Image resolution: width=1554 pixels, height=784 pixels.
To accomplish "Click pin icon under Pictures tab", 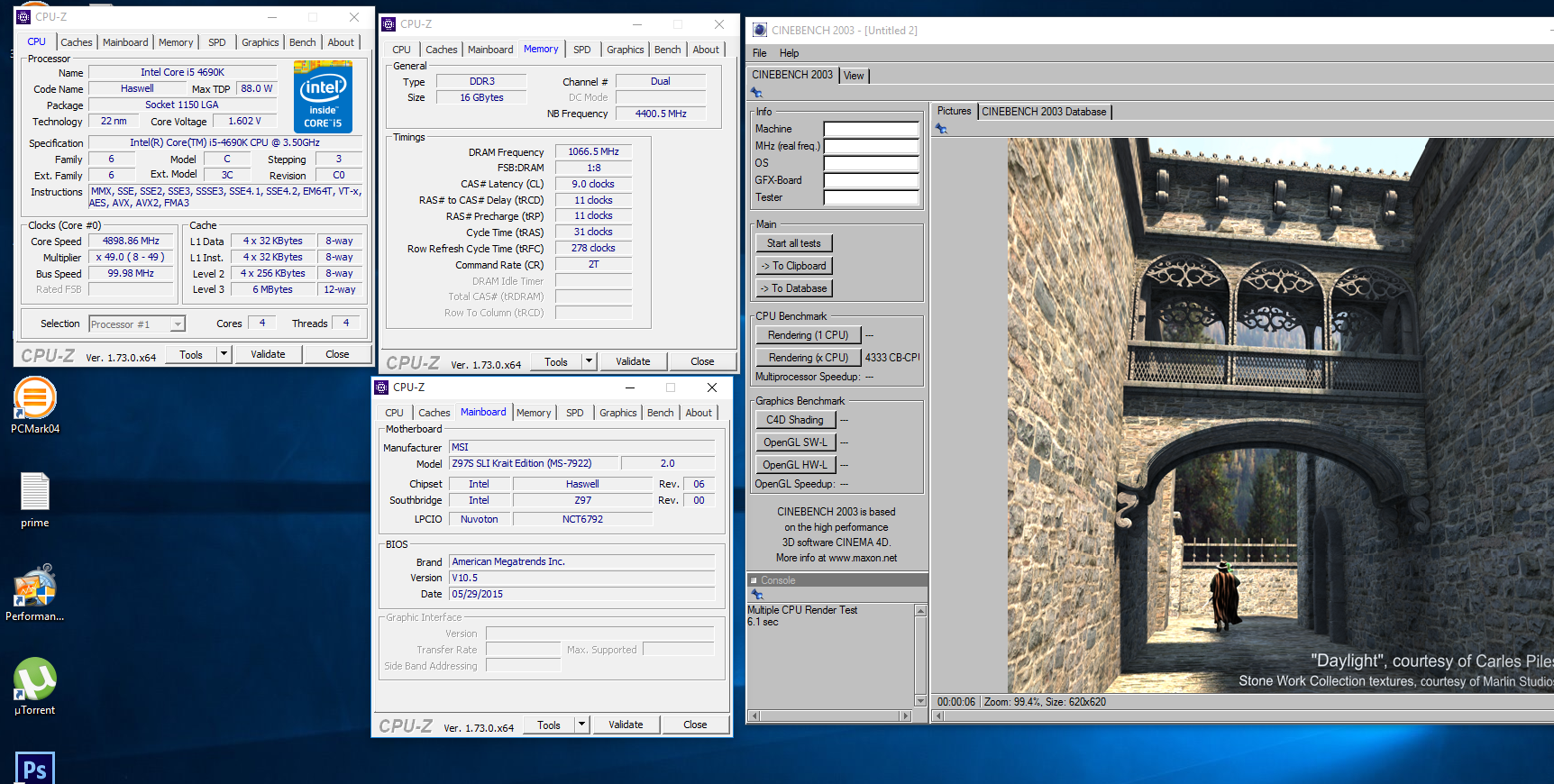I will click(x=941, y=129).
